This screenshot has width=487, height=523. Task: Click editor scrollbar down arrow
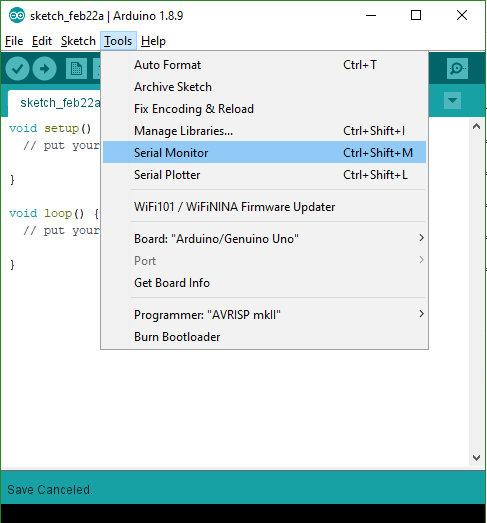476,458
